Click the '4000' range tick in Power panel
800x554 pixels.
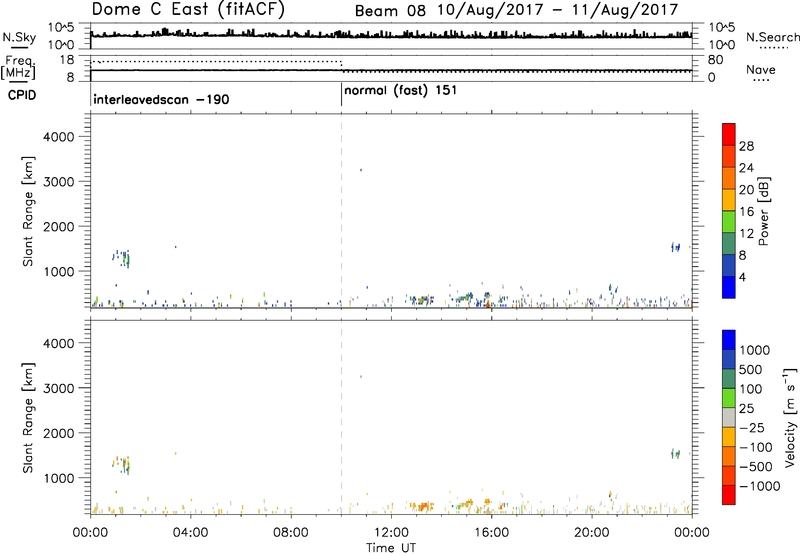coord(59,137)
